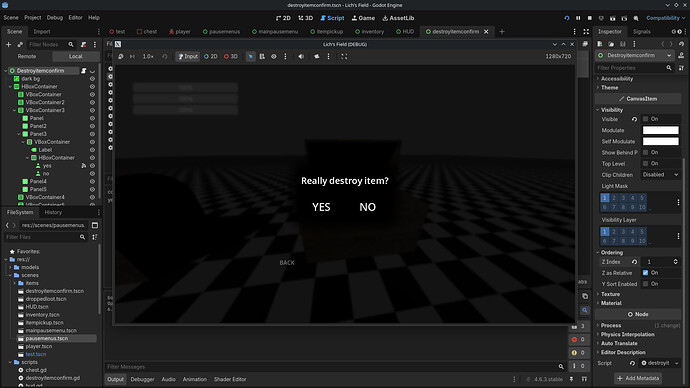
Task: Enable Show Behind Parent checkbox
Action: 646,153
